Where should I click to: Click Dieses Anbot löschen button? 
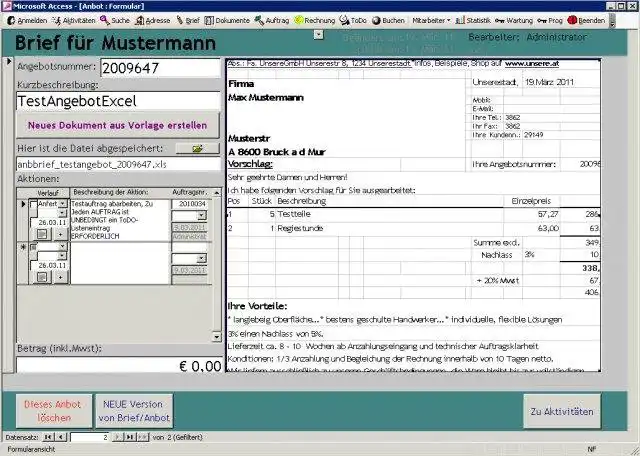coord(53,411)
